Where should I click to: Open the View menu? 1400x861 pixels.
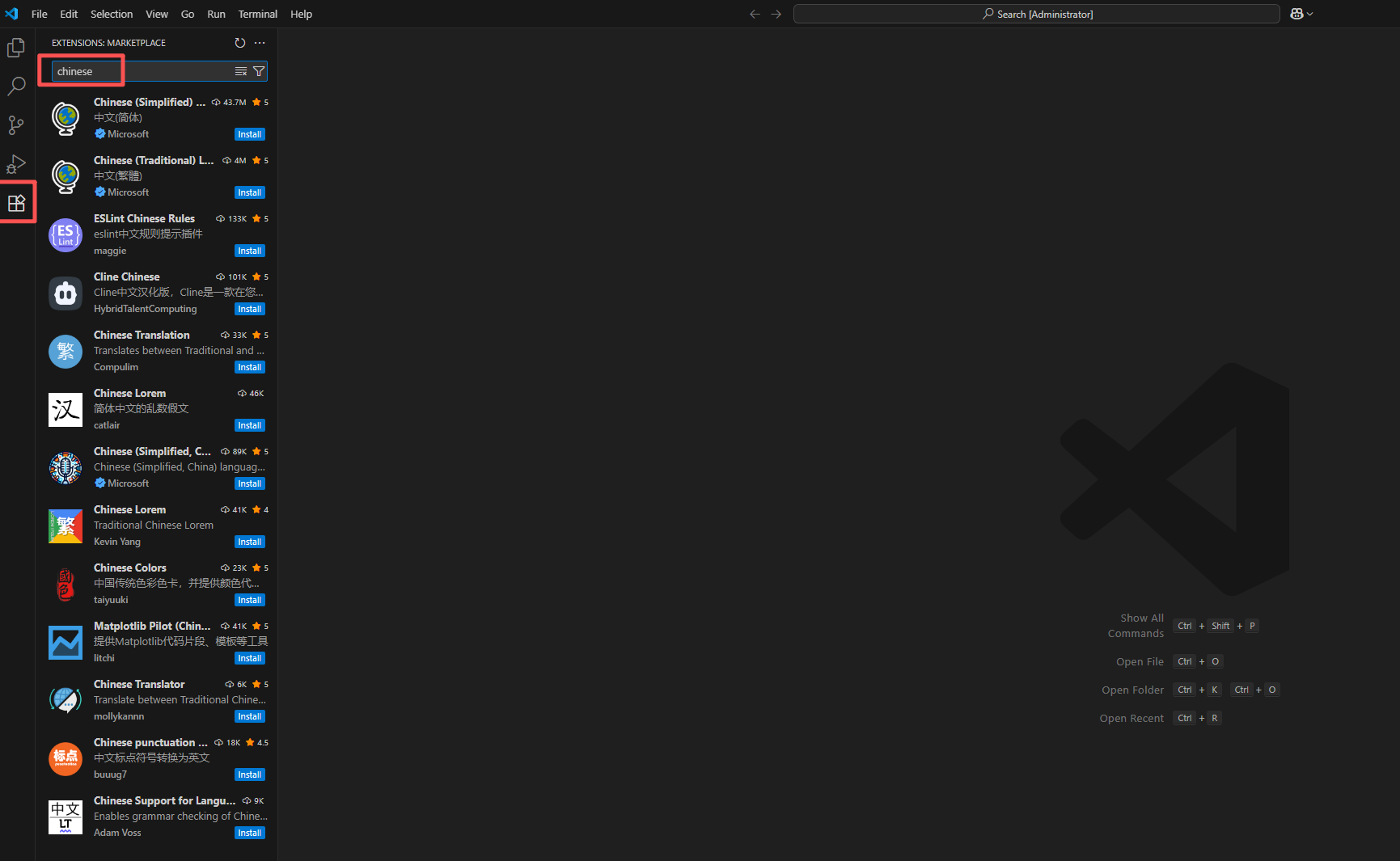(157, 14)
